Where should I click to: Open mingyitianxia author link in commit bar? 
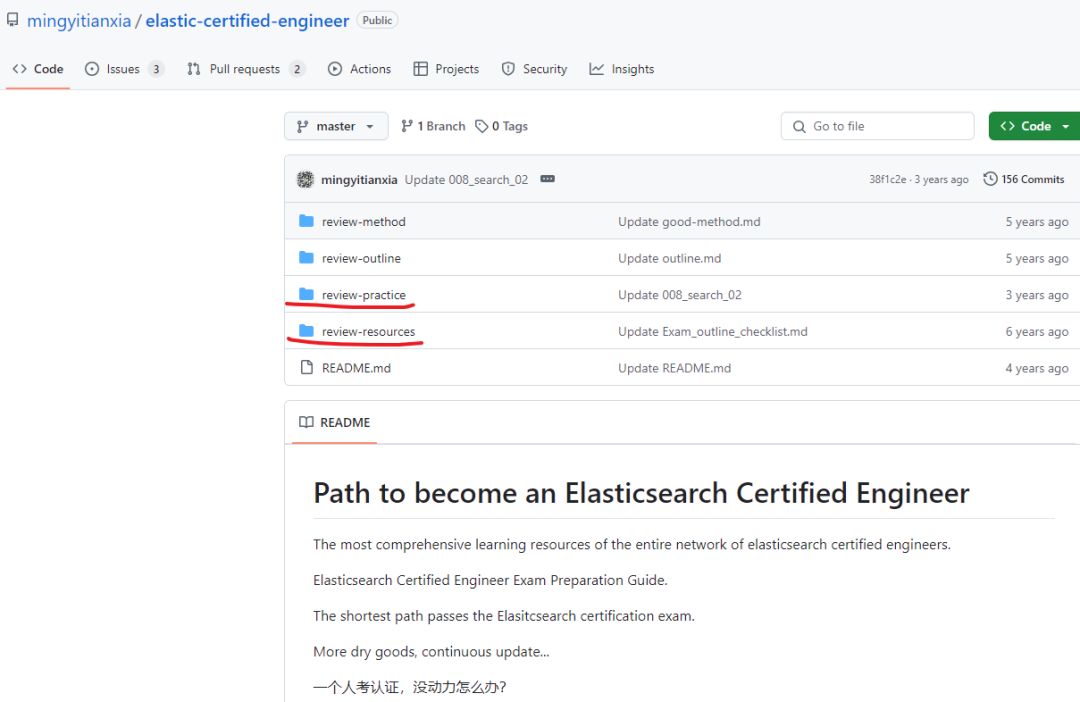pos(359,180)
